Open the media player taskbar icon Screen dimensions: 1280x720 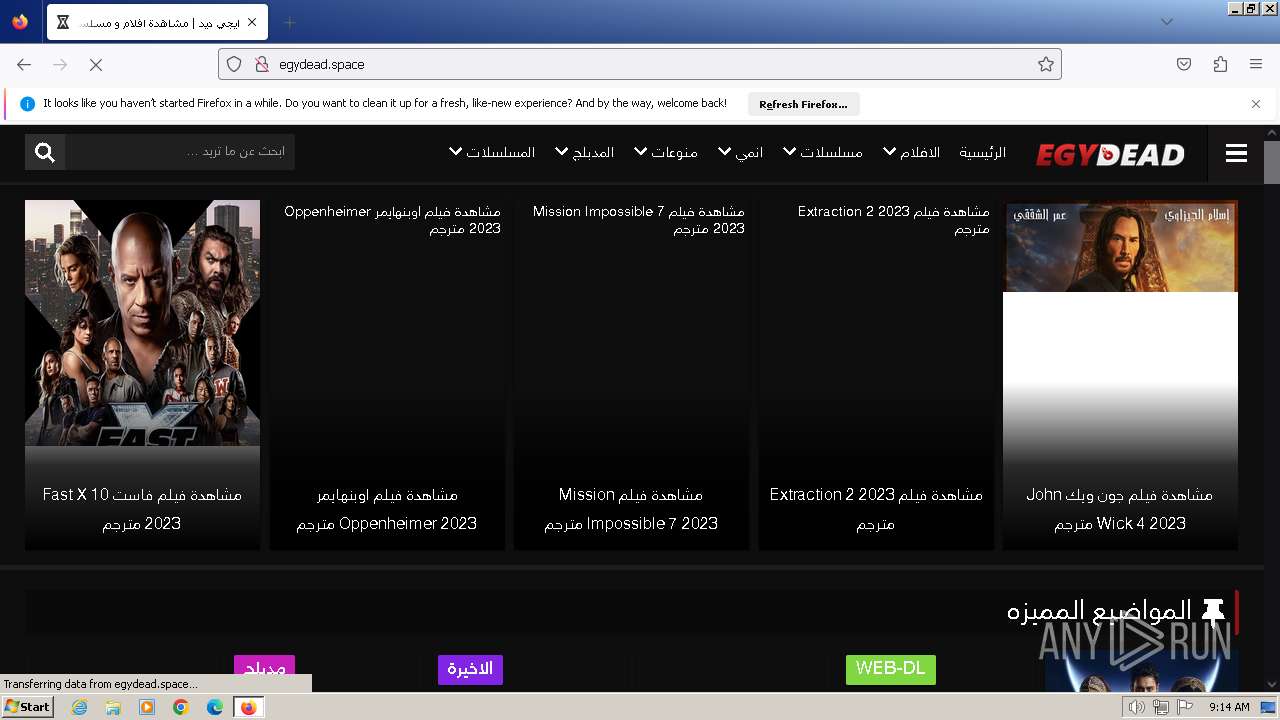pos(147,707)
